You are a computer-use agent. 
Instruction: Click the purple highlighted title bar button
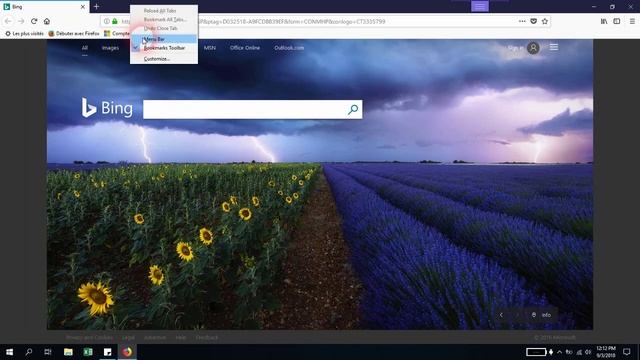point(480,6)
